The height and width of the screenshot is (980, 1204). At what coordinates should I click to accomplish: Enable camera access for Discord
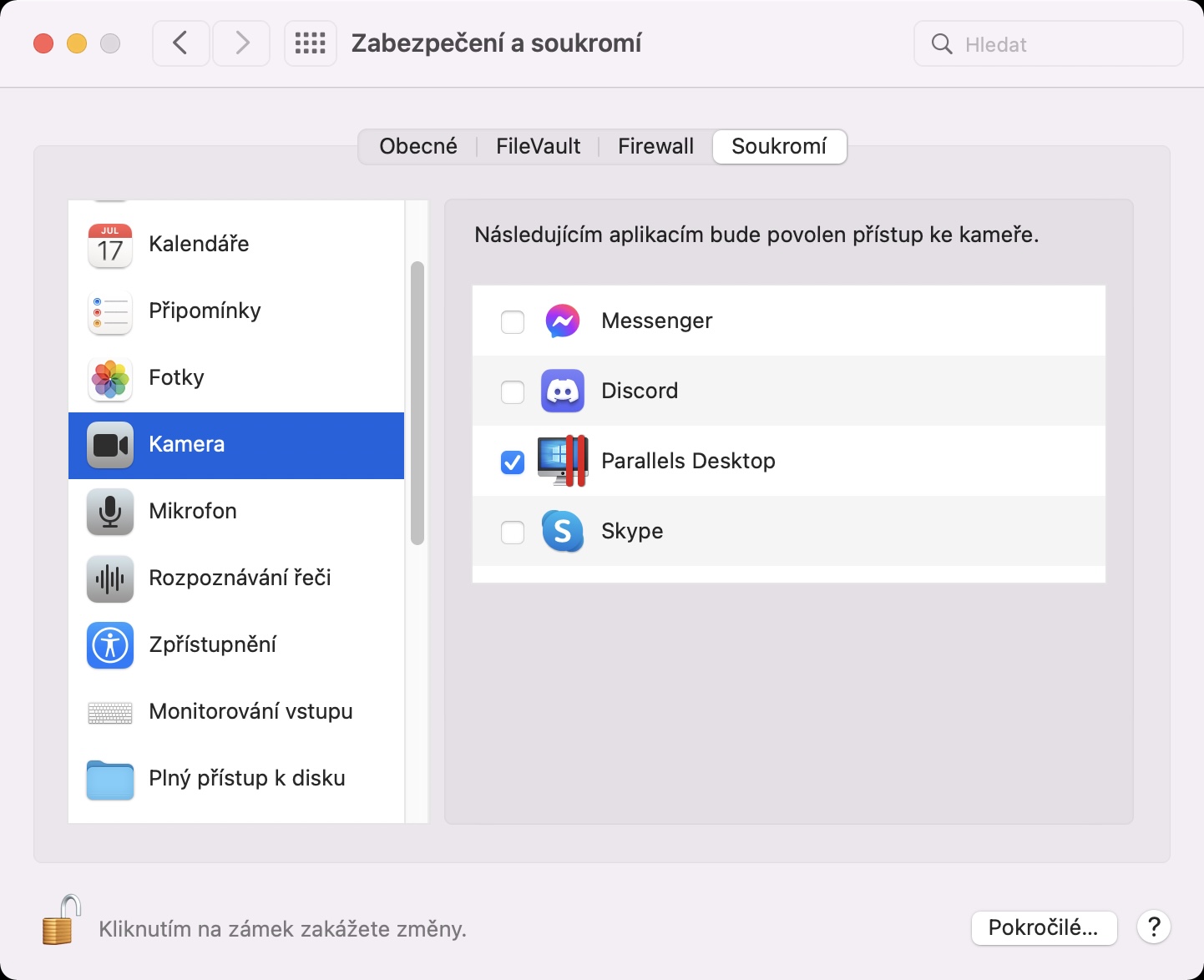point(513,391)
